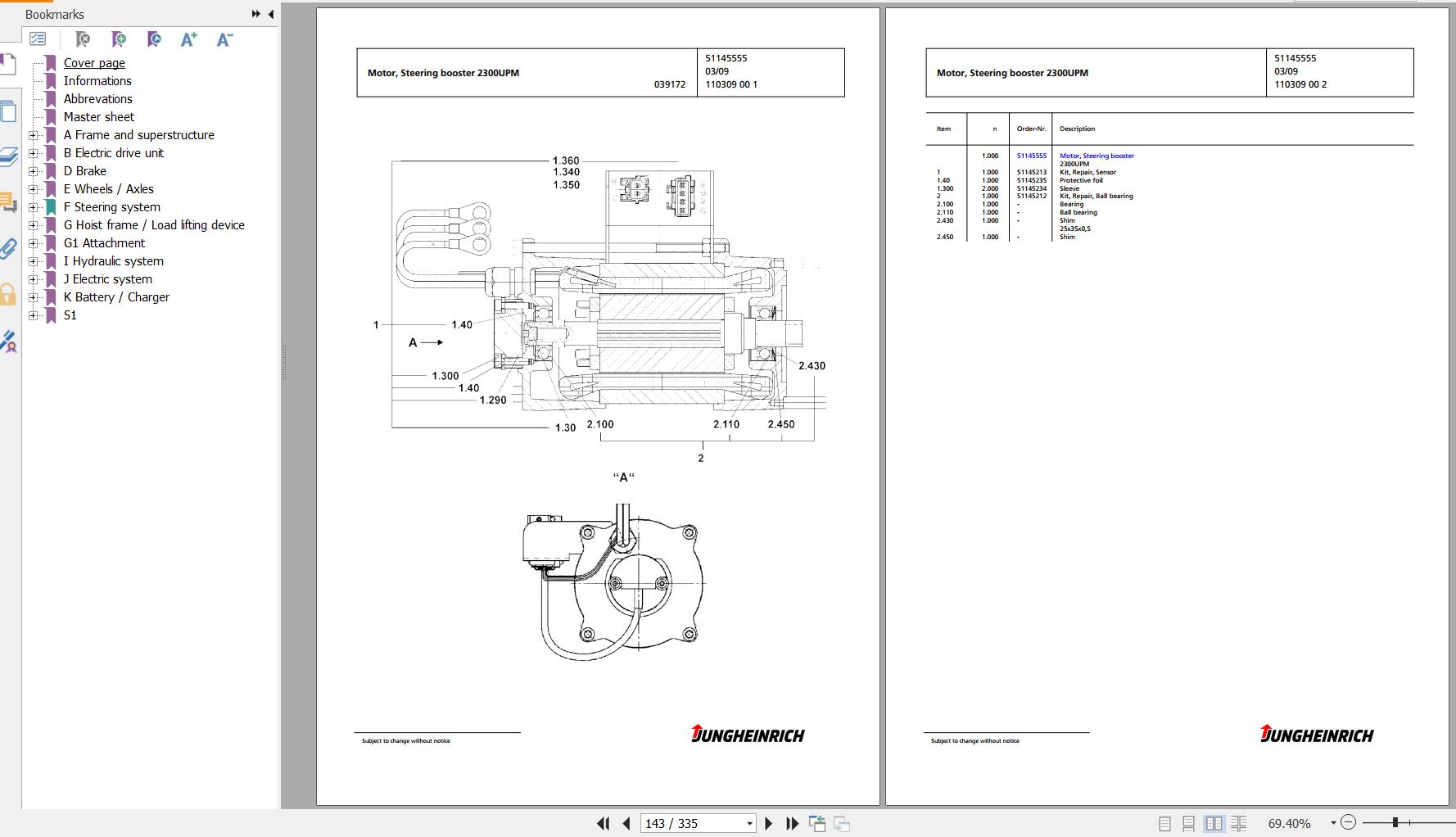The height and width of the screenshot is (837, 1456).
Task: Open the K Battery / Charger bookmark
Action: [x=116, y=297]
